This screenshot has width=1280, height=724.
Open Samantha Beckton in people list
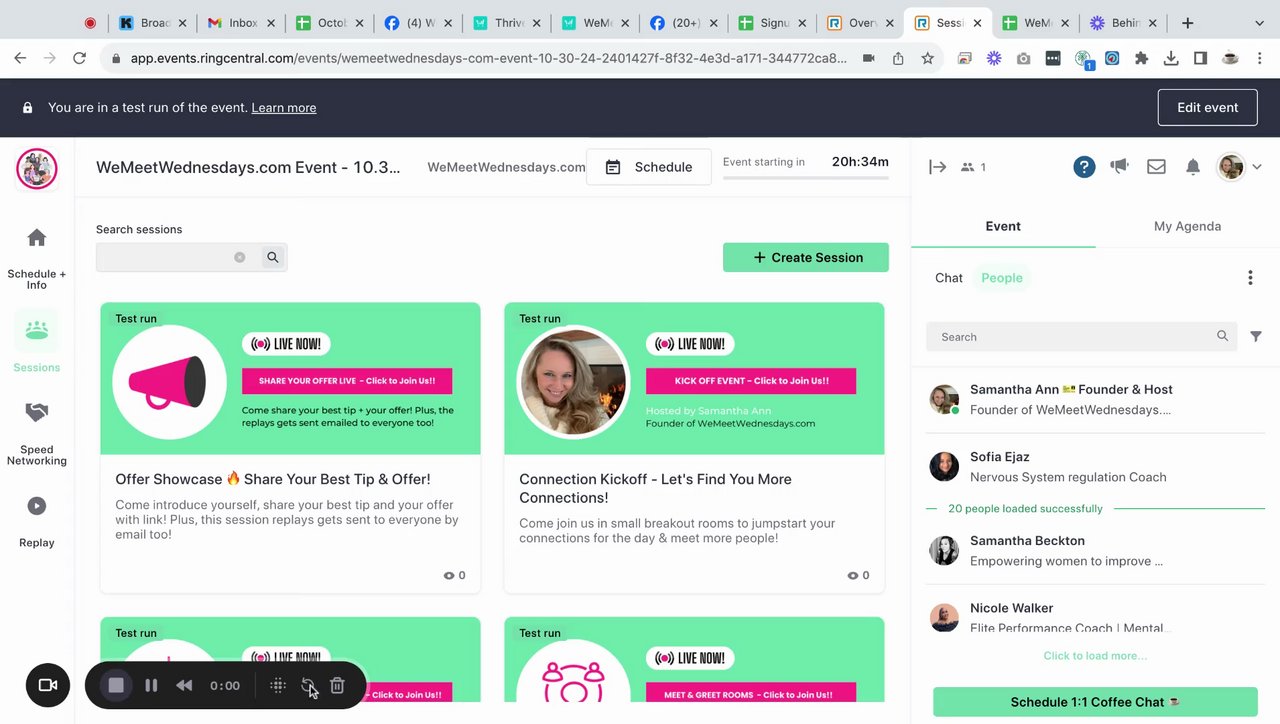pos(1095,550)
